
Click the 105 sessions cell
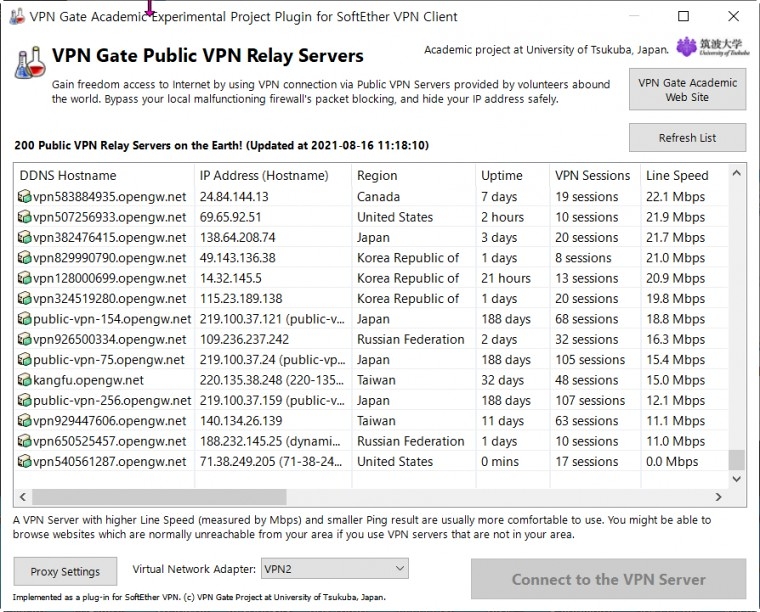pos(590,360)
